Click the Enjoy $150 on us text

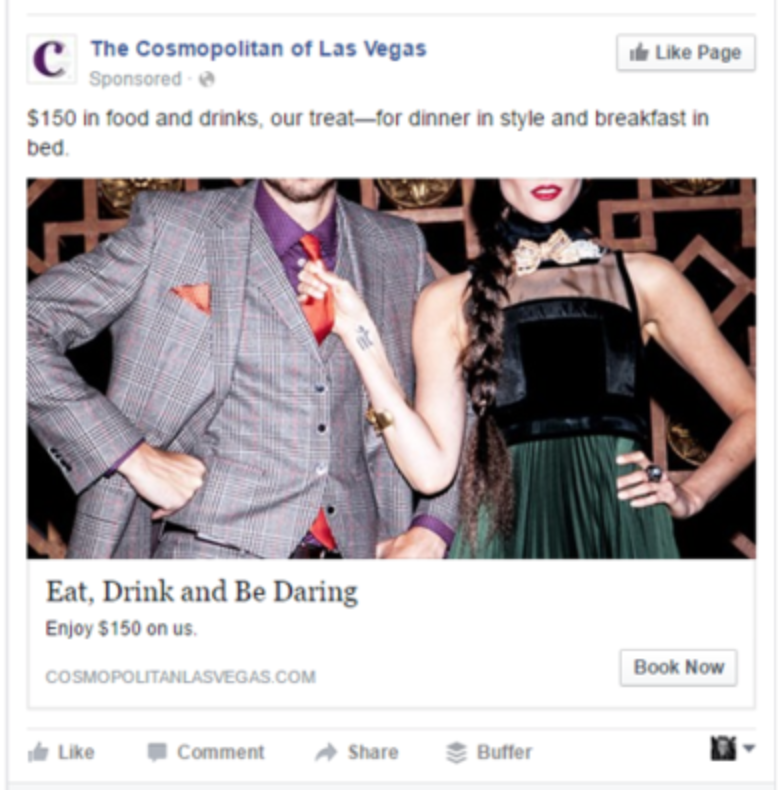coord(121,628)
